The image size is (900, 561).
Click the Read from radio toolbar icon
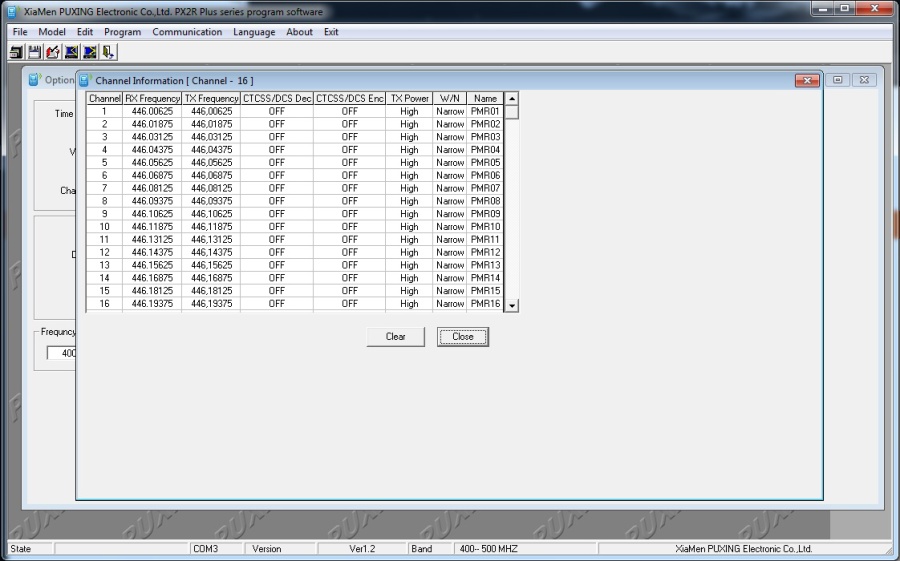tap(71, 52)
